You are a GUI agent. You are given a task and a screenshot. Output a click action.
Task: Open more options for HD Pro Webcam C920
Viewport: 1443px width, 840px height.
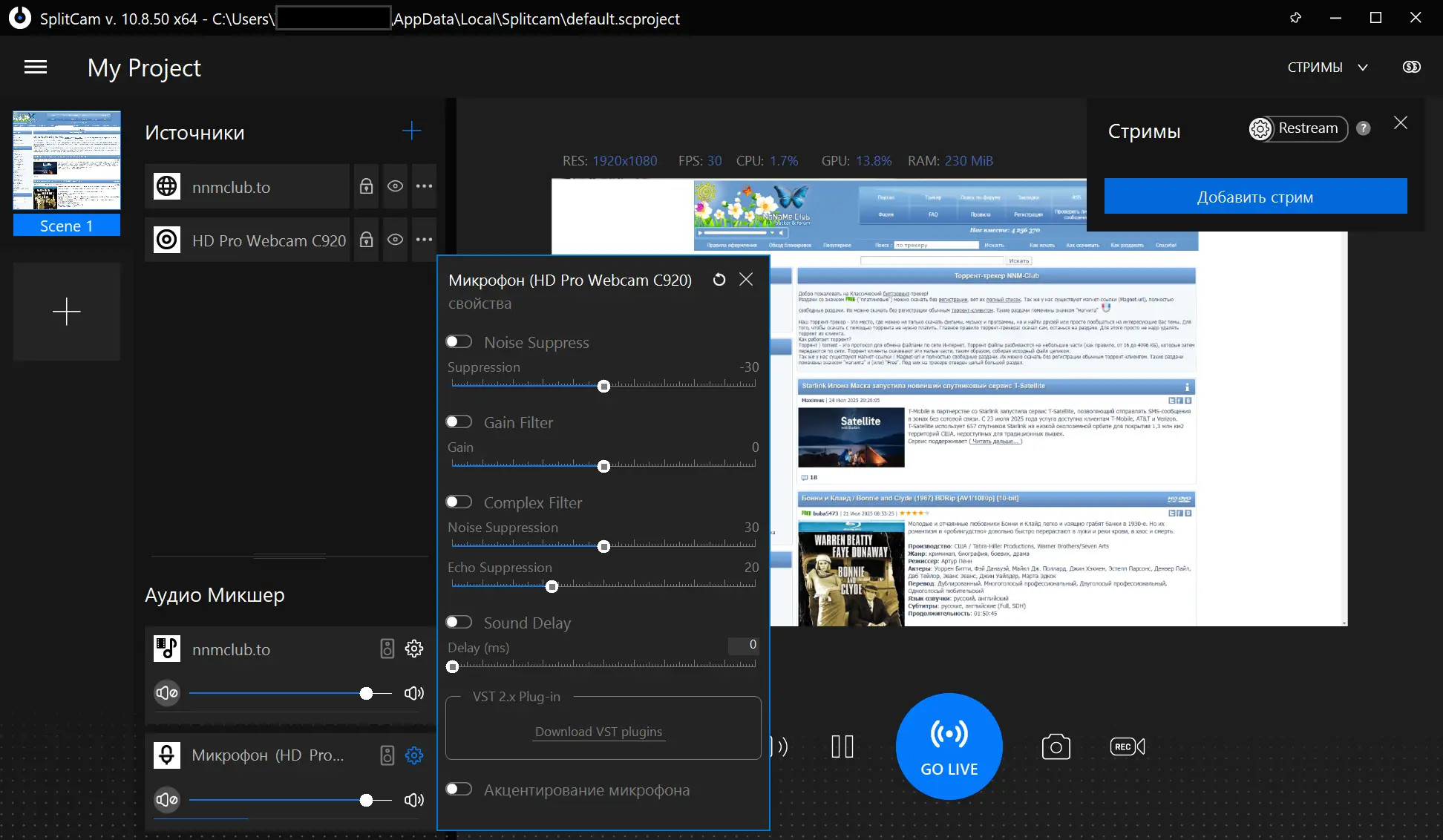tap(424, 240)
